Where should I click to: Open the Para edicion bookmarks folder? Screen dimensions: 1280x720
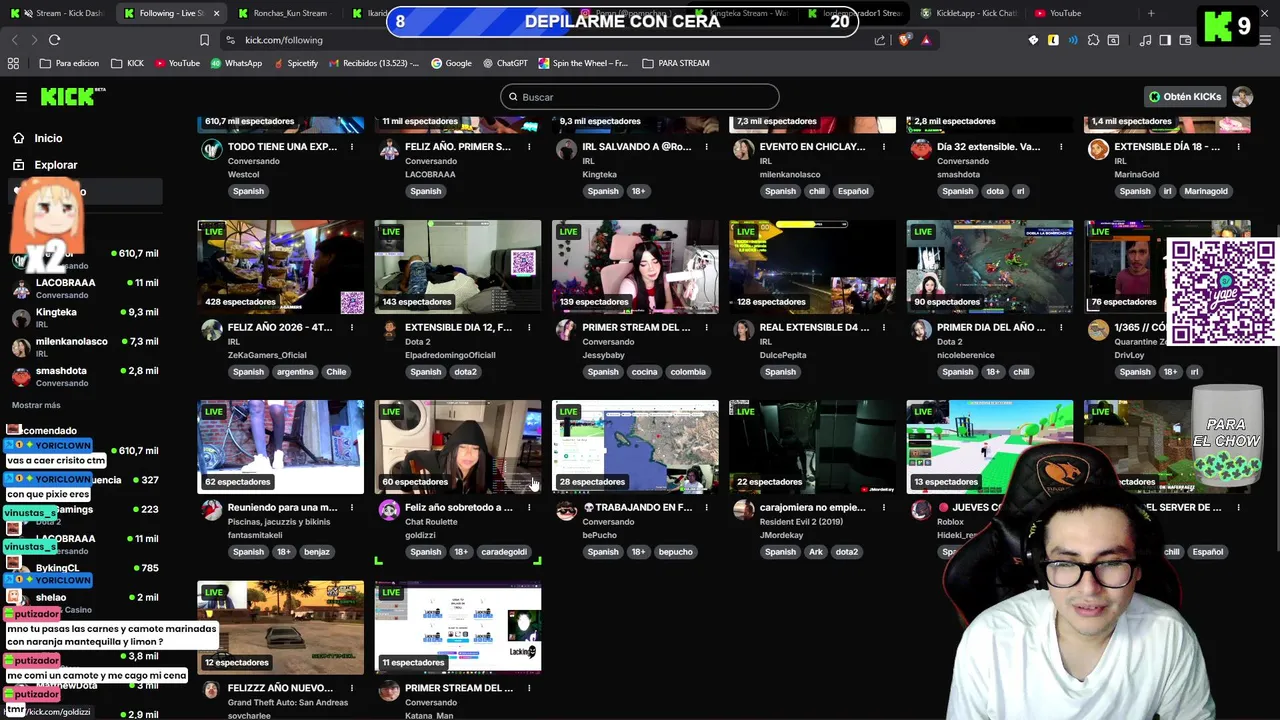(x=69, y=63)
